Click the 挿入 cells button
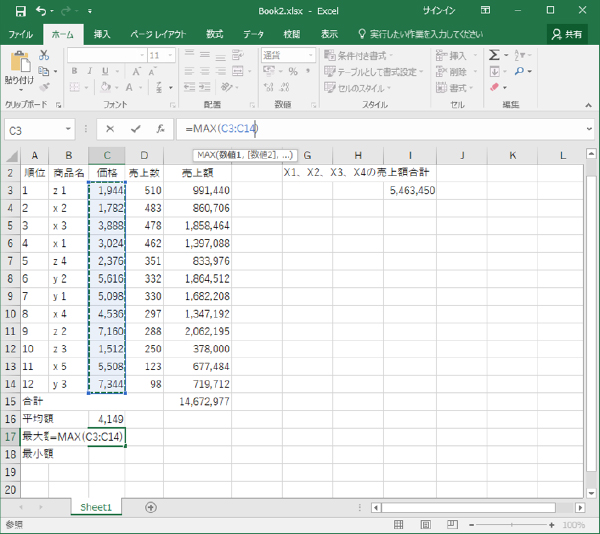600x534 pixels. (457, 55)
